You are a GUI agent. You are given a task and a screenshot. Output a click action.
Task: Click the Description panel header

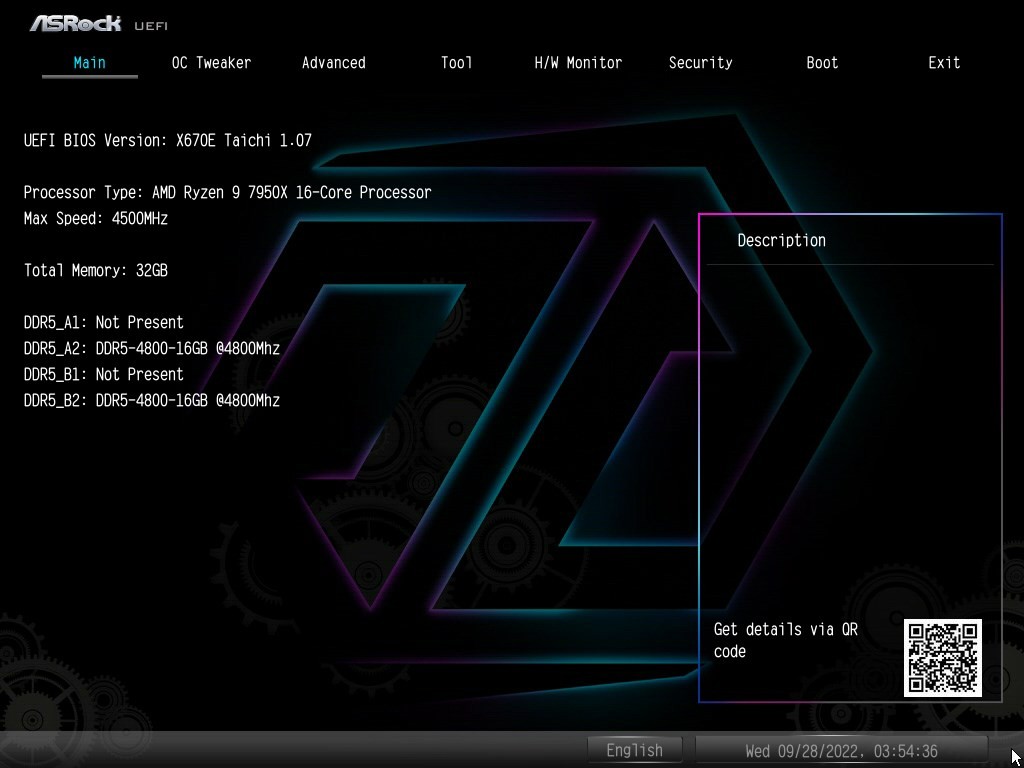tap(781, 240)
